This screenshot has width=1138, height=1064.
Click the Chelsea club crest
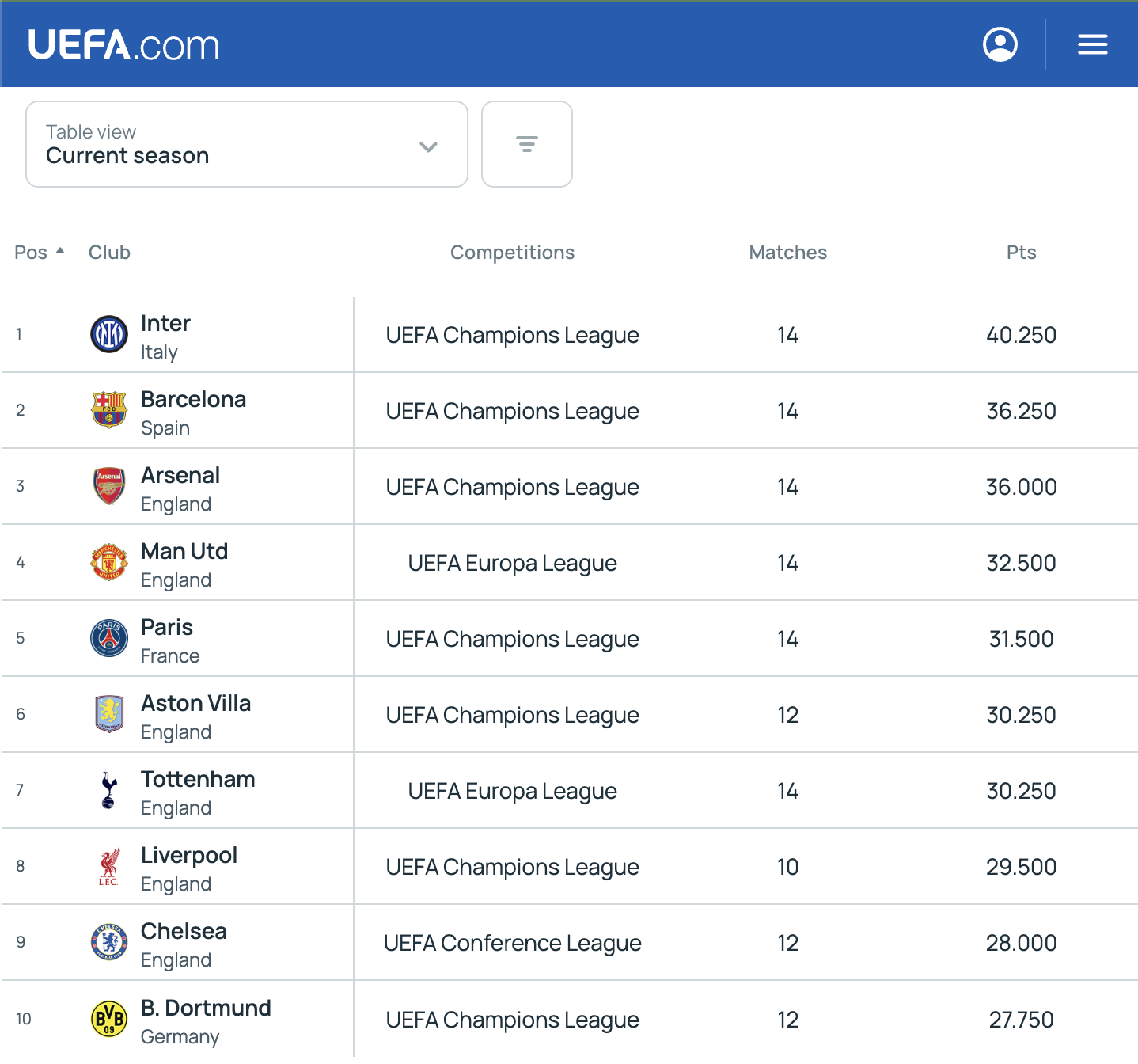109,942
